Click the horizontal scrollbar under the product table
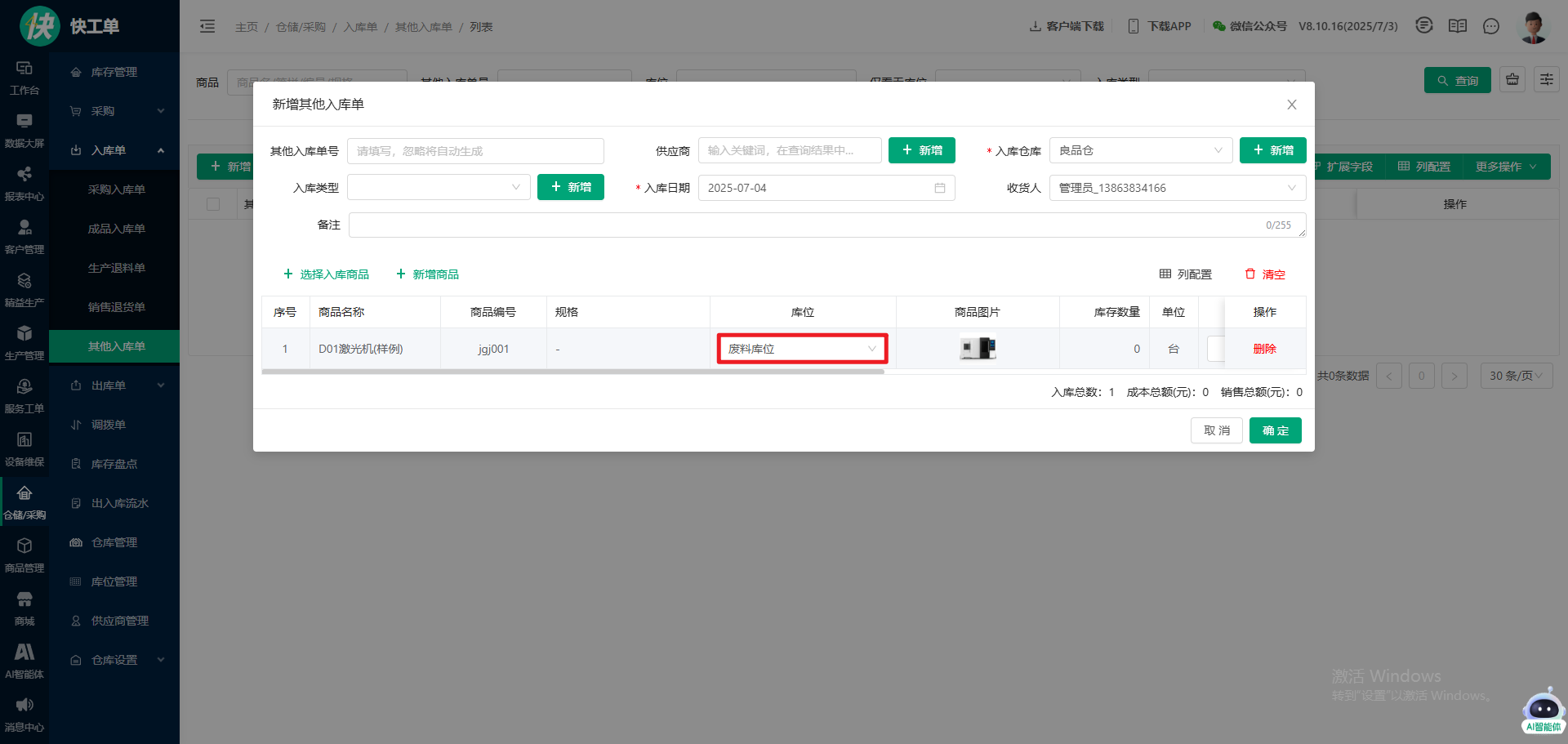1568x744 pixels. [x=572, y=372]
